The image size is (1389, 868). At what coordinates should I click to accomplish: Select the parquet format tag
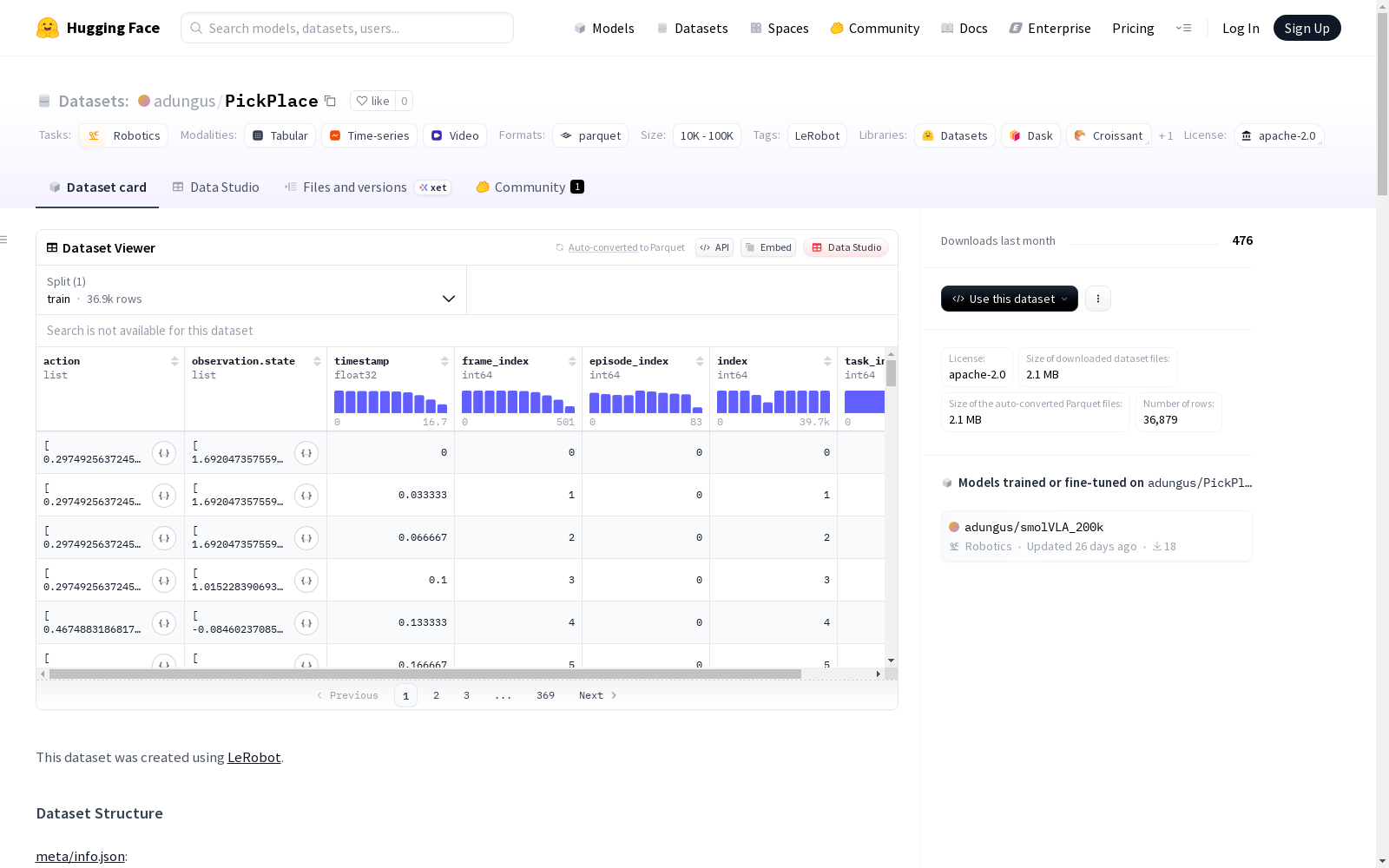pyautogui.click(x=590, y=135)
